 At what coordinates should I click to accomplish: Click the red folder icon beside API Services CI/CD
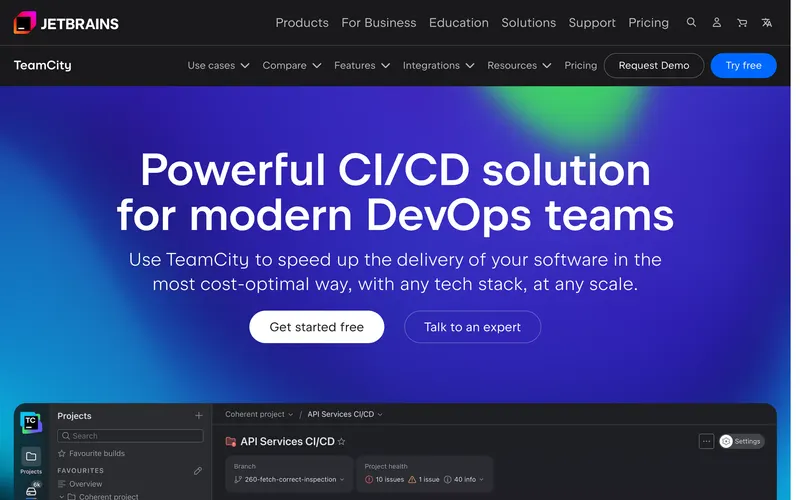pos(231,442)
